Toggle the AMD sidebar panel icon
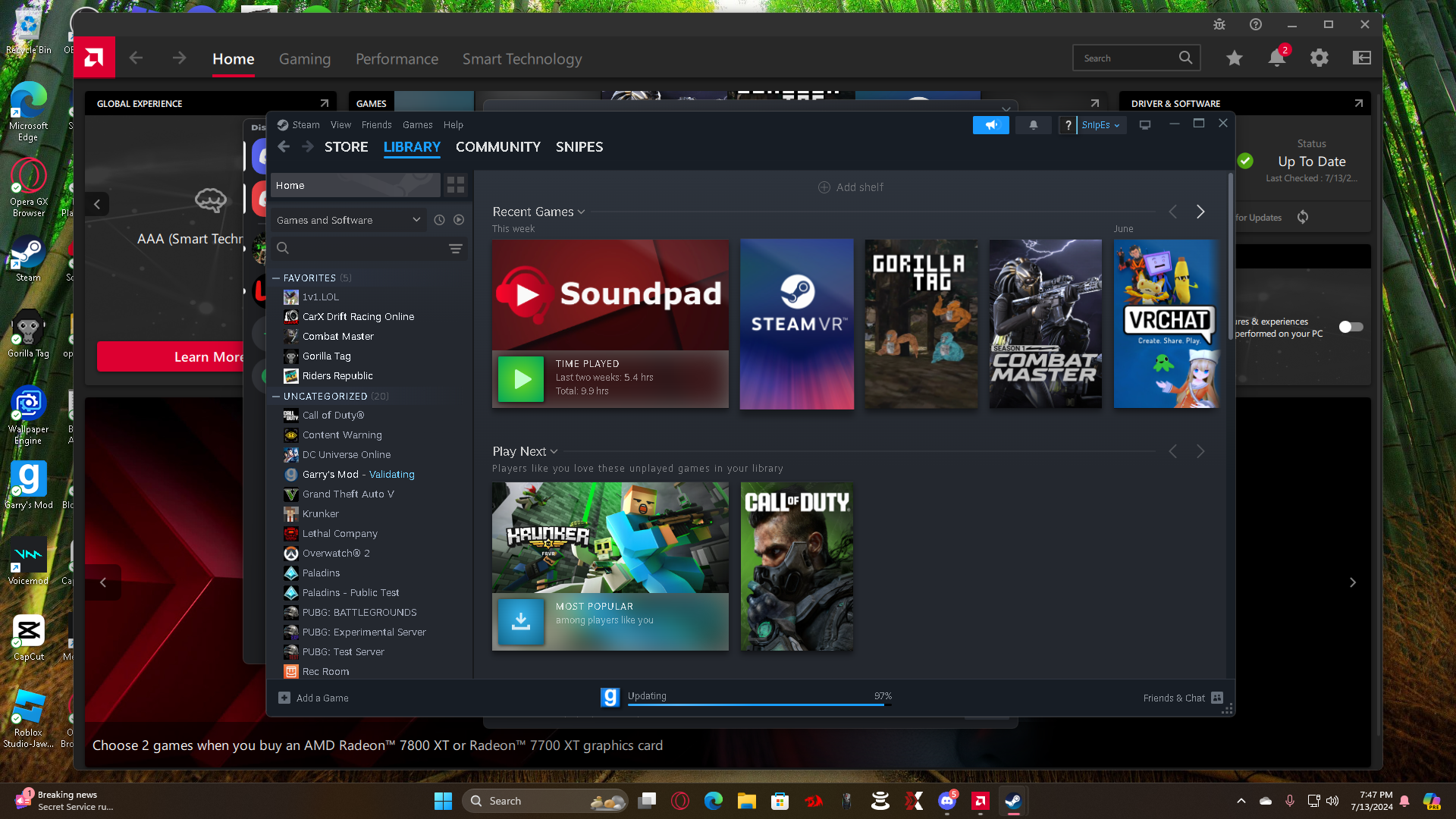 tap(1362, 58)
